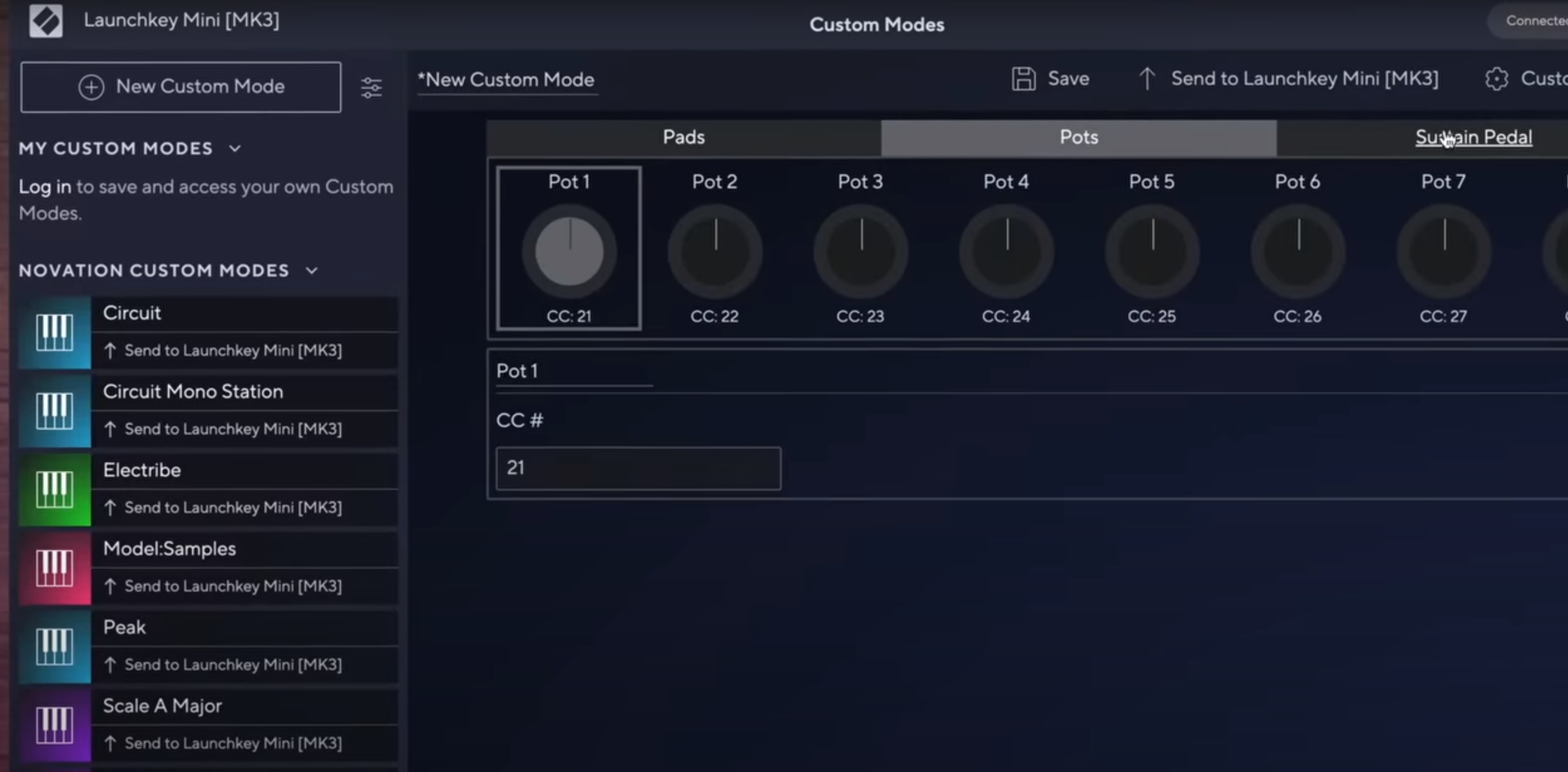Viewport: 1568px width, 772px height.
Task: Select the Pot 5 knob
Action: coord(1152,252)
